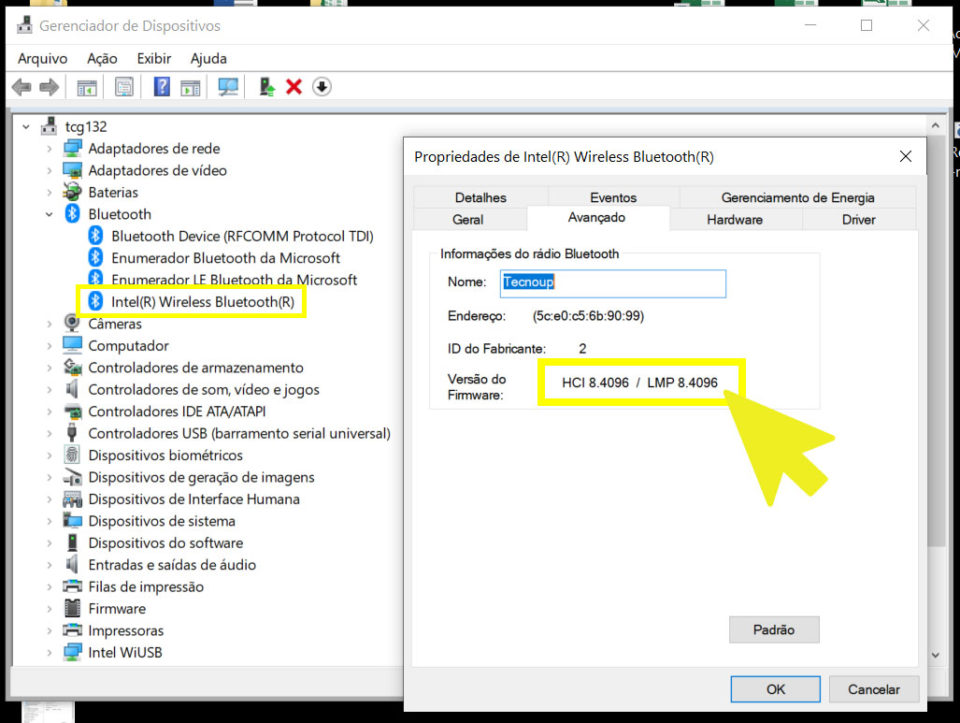The width and height of the screenshot is (960, 723).
Task: Expand Controladores de armazenamento
Action: coord(49,367)
